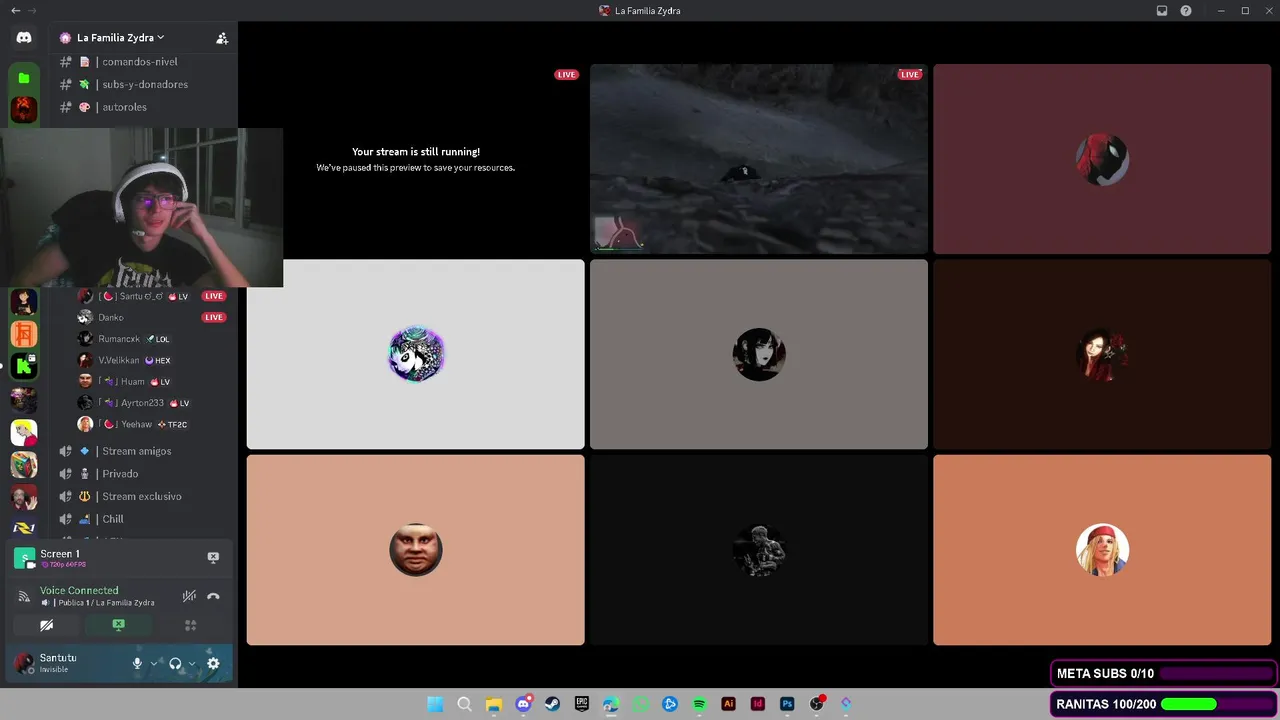Open the Discord inbox icon in title bar
This screenshot has width=1280, height=720.
pos(1162,11)
